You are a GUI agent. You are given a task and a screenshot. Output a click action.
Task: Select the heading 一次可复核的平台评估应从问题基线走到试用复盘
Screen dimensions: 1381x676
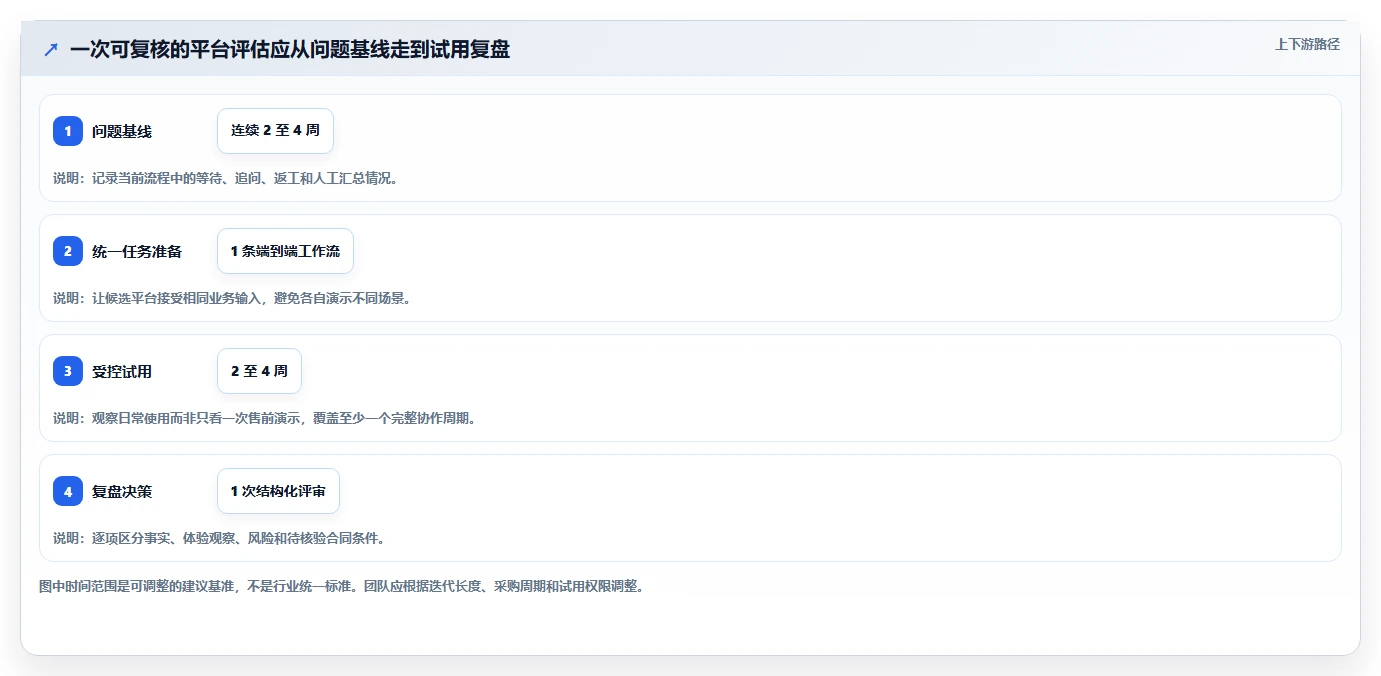click(x=290, y=49)
